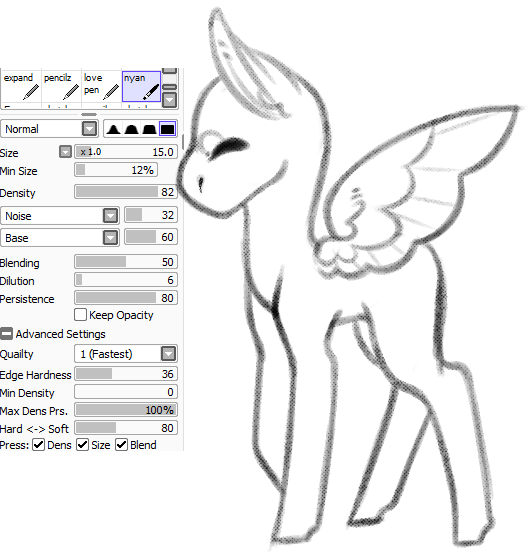Open the Quality 1 (Fastest) dropdown
531x553 pixels.
(x=126, y=354)
